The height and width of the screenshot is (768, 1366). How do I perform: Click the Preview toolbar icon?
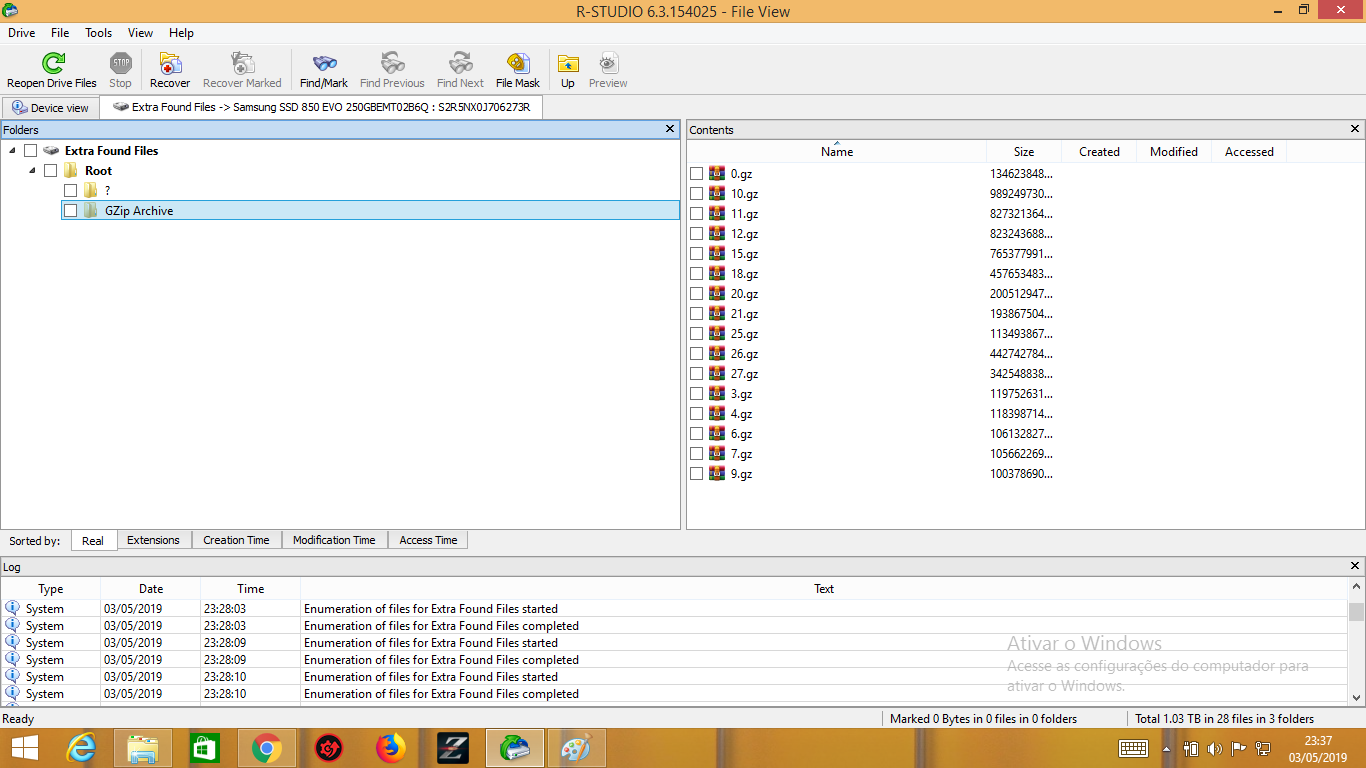tap(608, 64)
